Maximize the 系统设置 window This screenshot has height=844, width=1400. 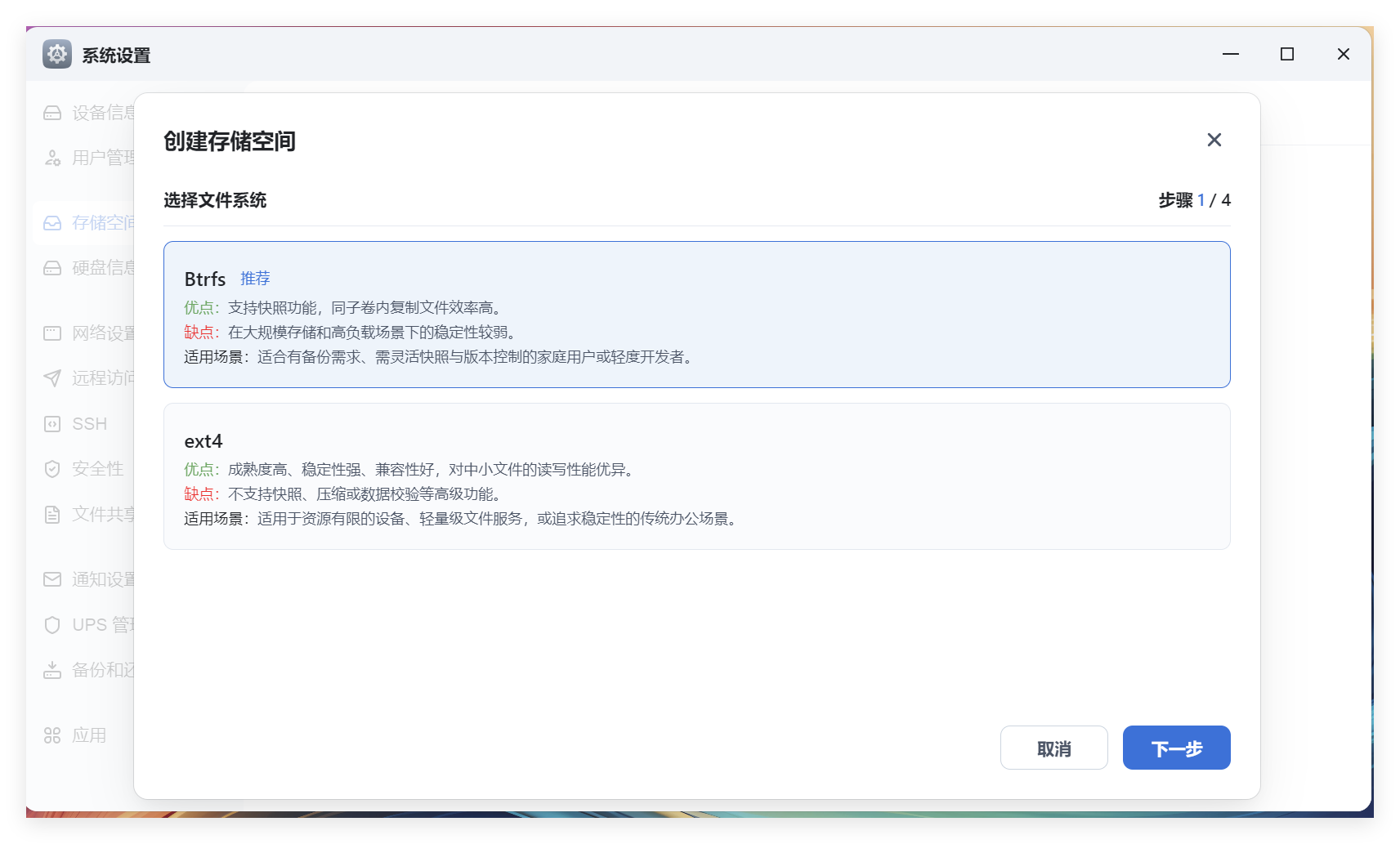pyautogui.click(x=1287, y=54)
